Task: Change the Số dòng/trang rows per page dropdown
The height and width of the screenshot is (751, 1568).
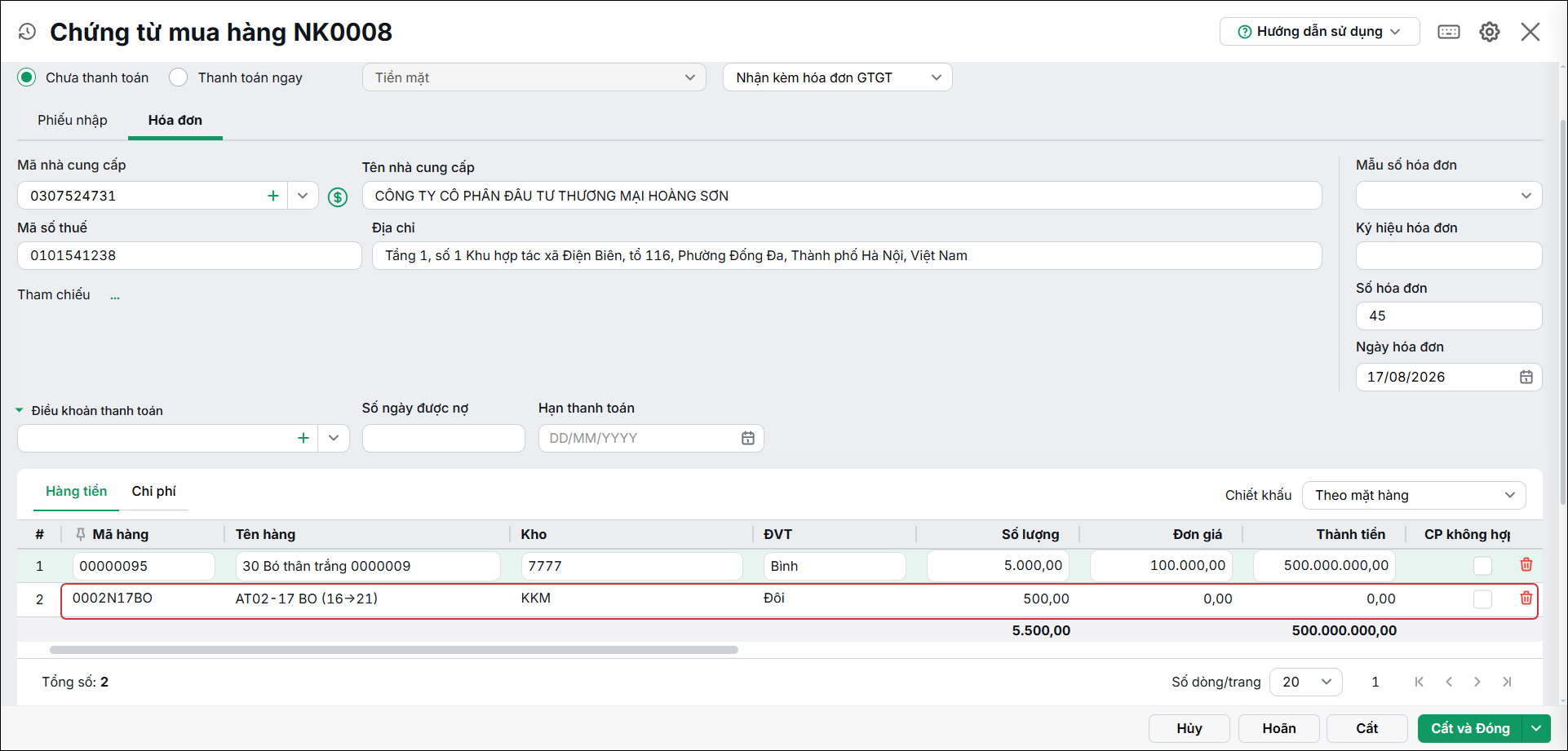Action: coord(1306,682)
